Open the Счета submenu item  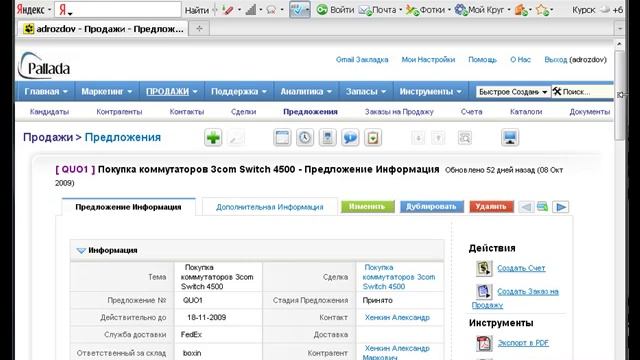click(471, 112)
